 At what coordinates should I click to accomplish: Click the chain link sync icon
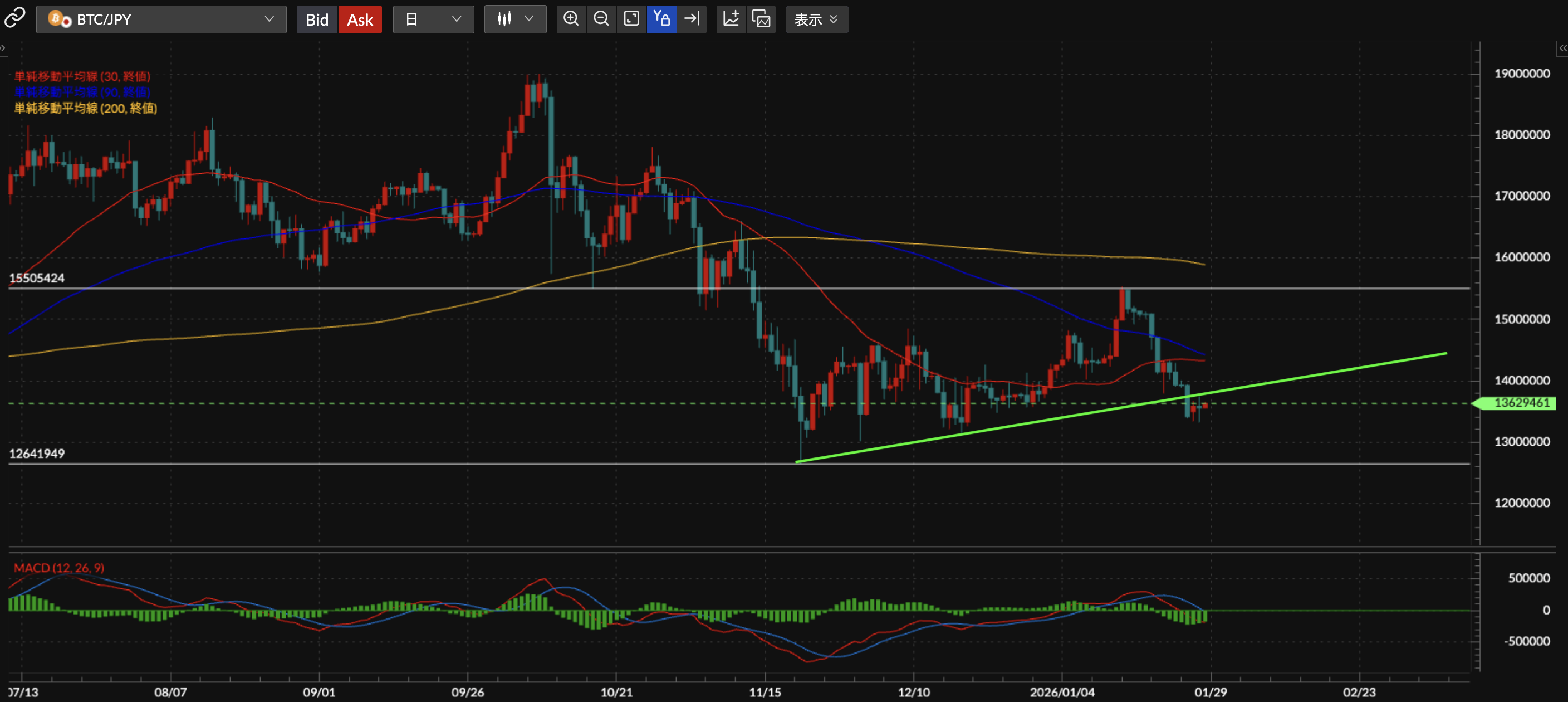14,18
